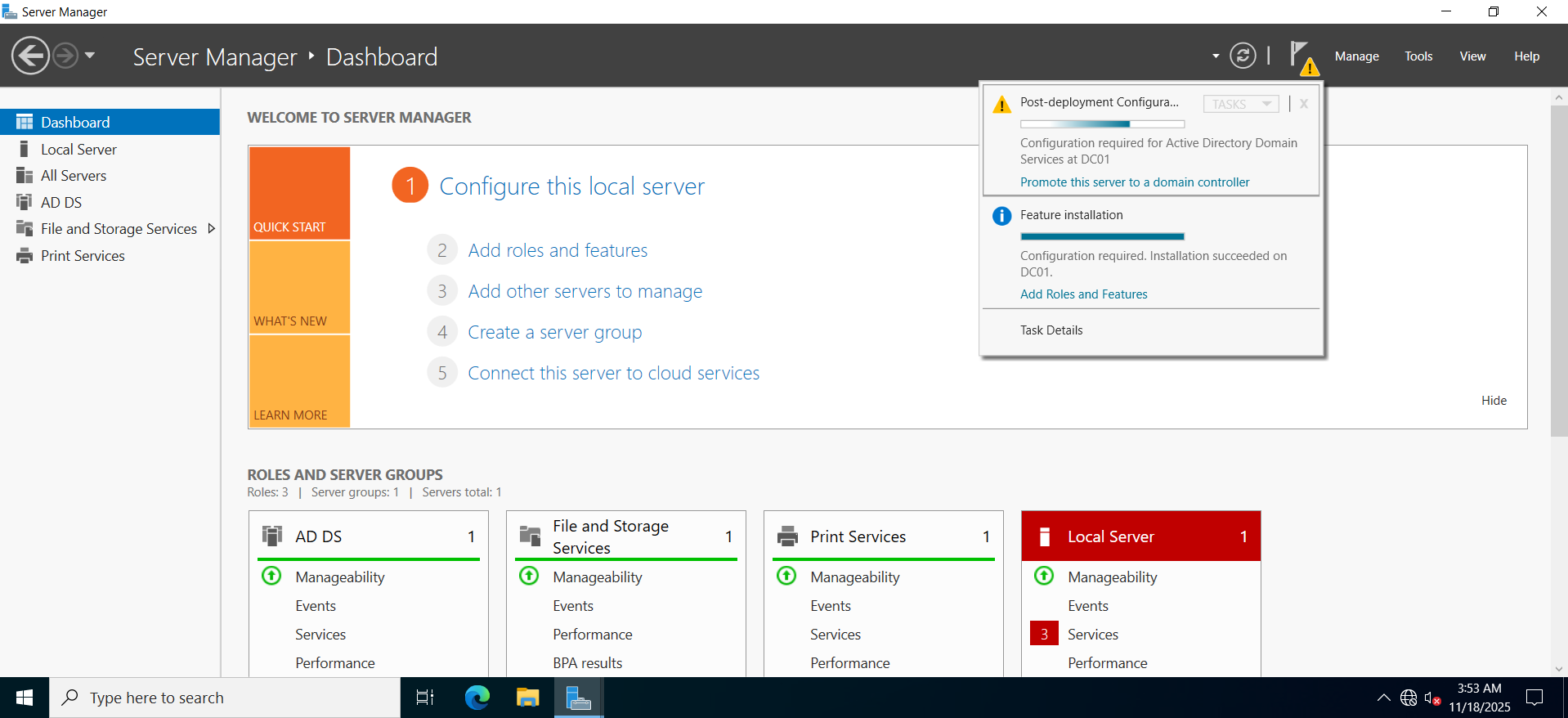Click the red 3 Services alert badge
Screen dimensions: 1568x718
(1044, 635)
